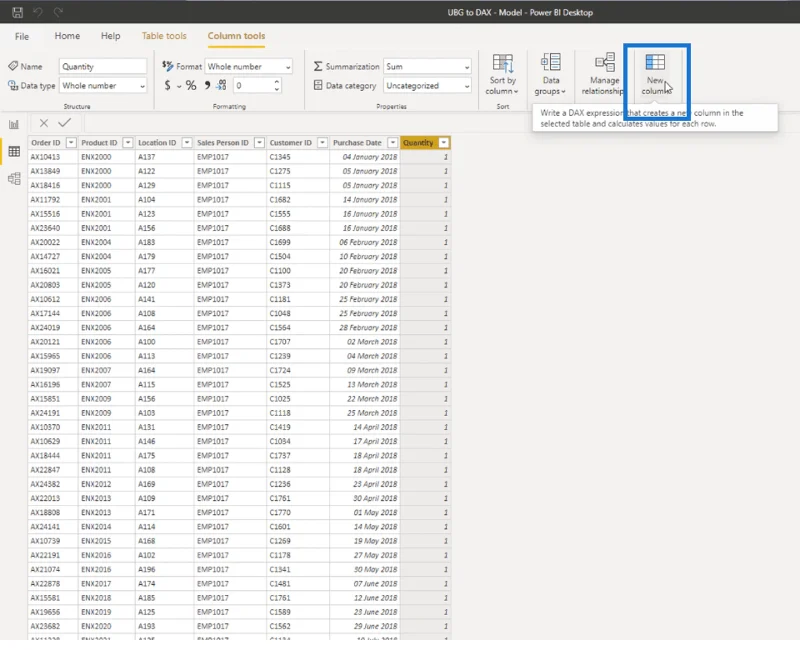The image size is (800, 650).
Task: Click cell A137 in Location ID column
Action: point(146,157)
